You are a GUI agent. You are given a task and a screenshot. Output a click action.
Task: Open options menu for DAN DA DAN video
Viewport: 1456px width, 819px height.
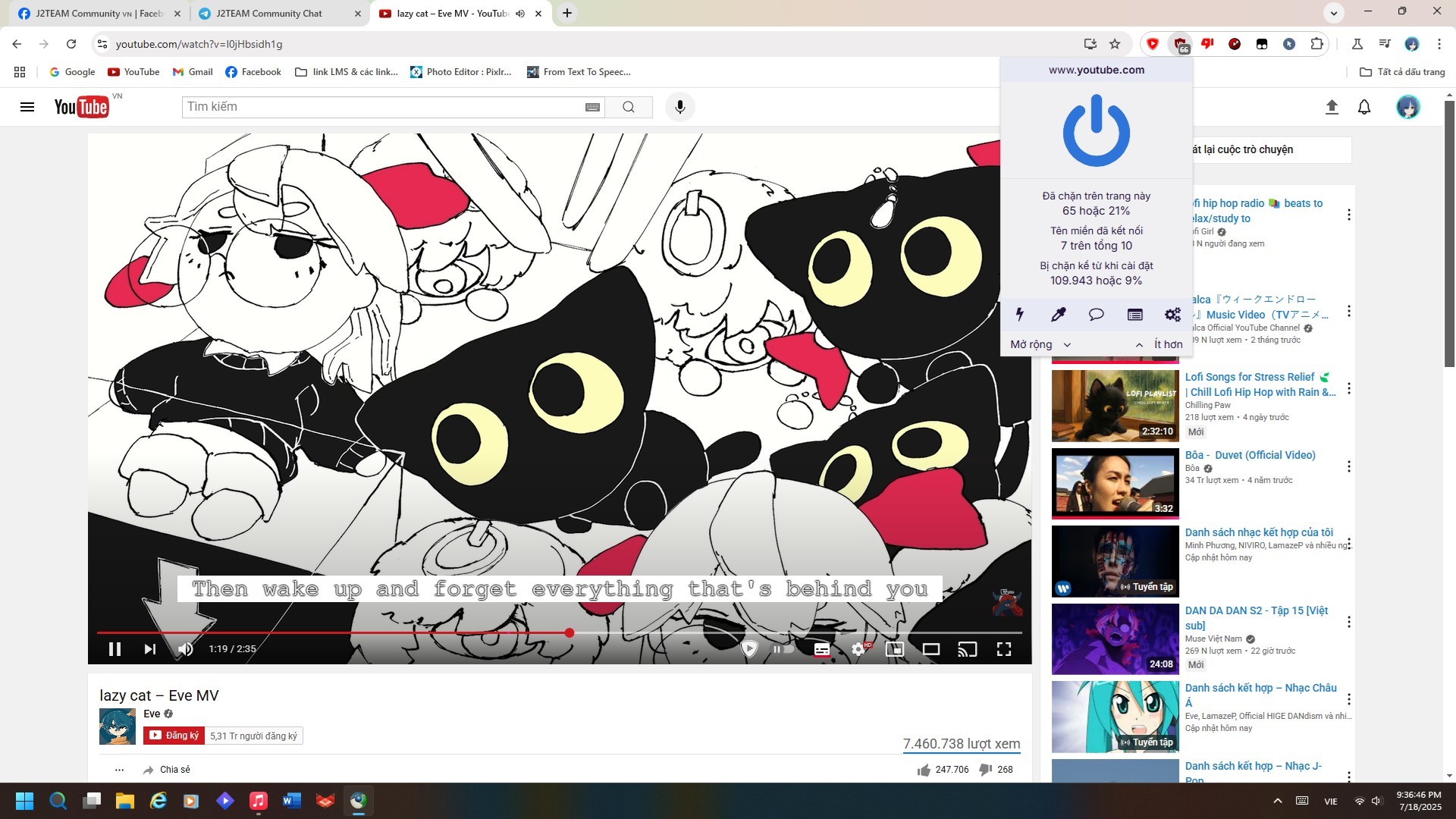pyautogui.click(x=1349, y=622)
